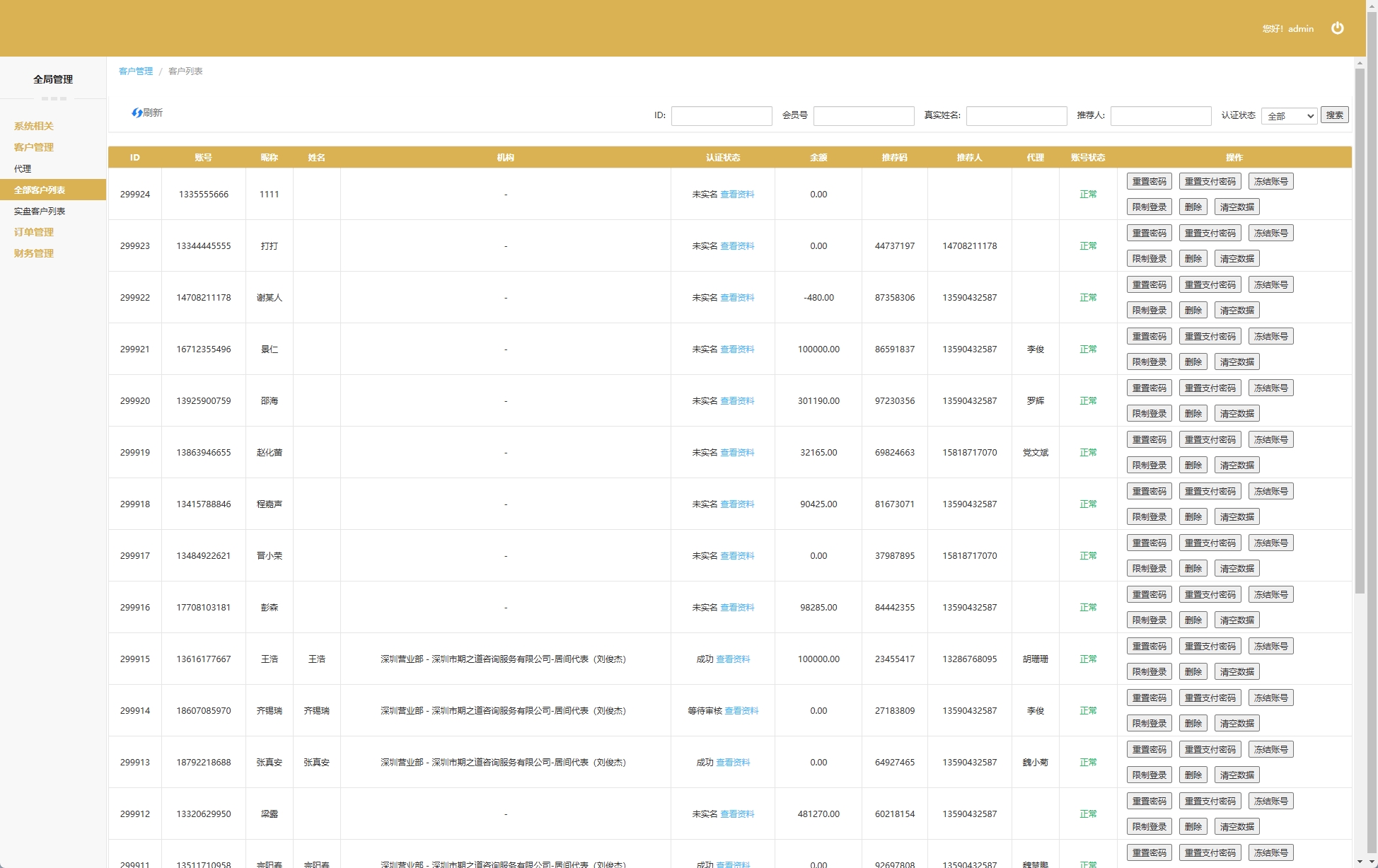
Task: Focus the ID search input field
Action: pyautogui.click(x=721, y=116)
